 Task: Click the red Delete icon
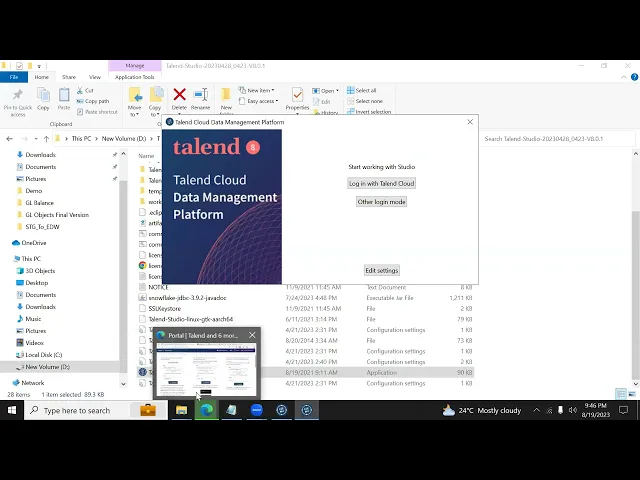coord(179,95)
